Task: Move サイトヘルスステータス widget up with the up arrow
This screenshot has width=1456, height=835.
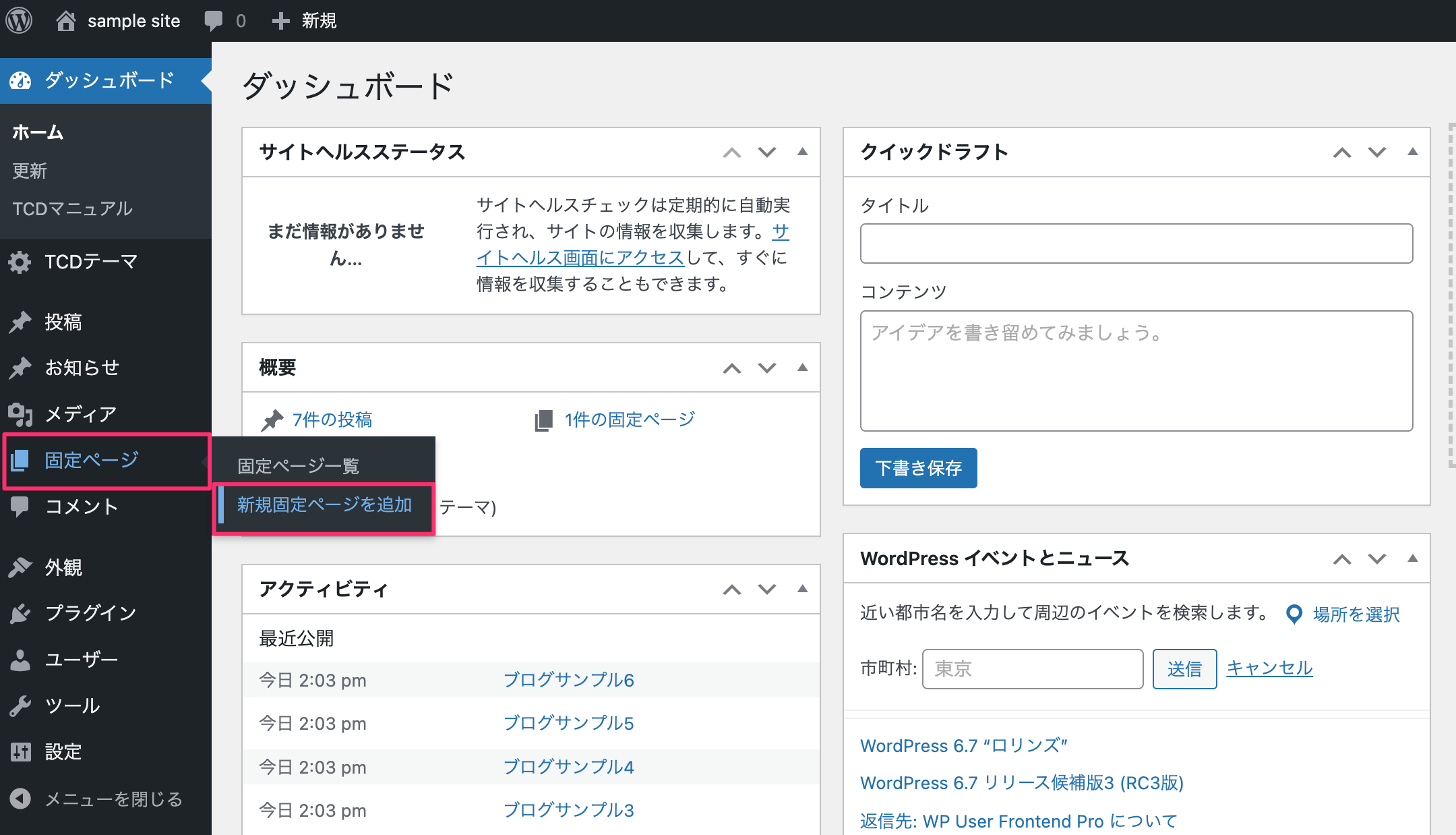Action: pyautogui.click(x=732, y=152)
